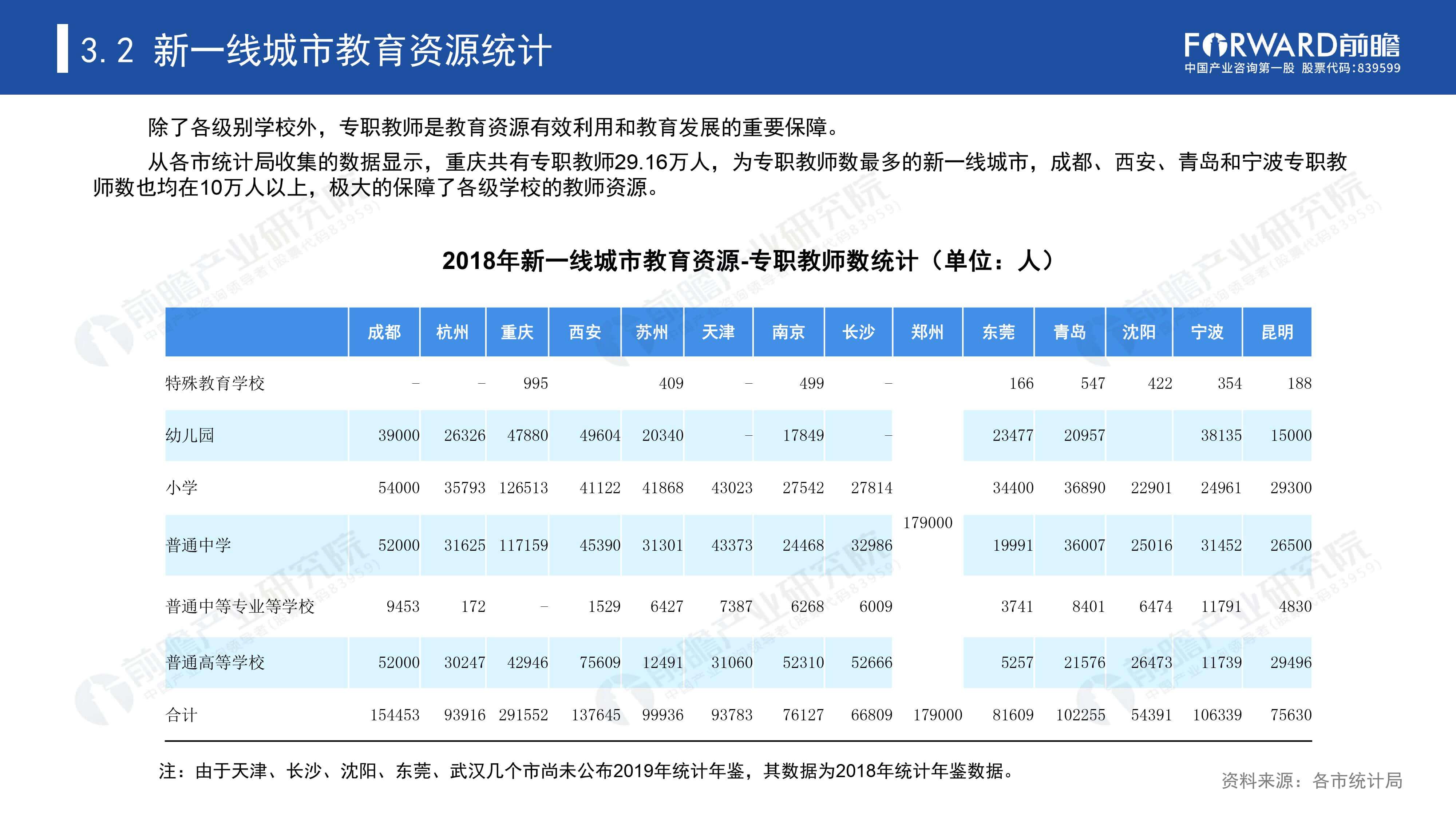Select the 重庆 column header

pyautogui.click(x=517, y=332)
